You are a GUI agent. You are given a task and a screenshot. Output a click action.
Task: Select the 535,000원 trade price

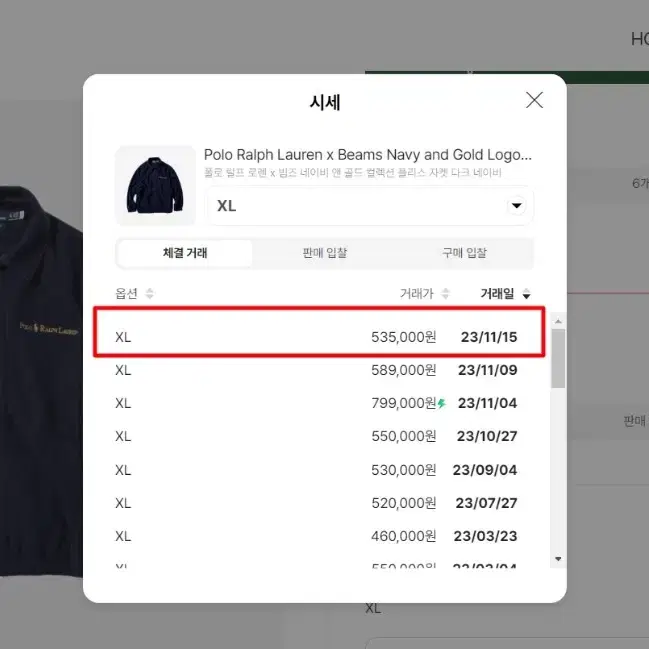(x=404, y=337)
